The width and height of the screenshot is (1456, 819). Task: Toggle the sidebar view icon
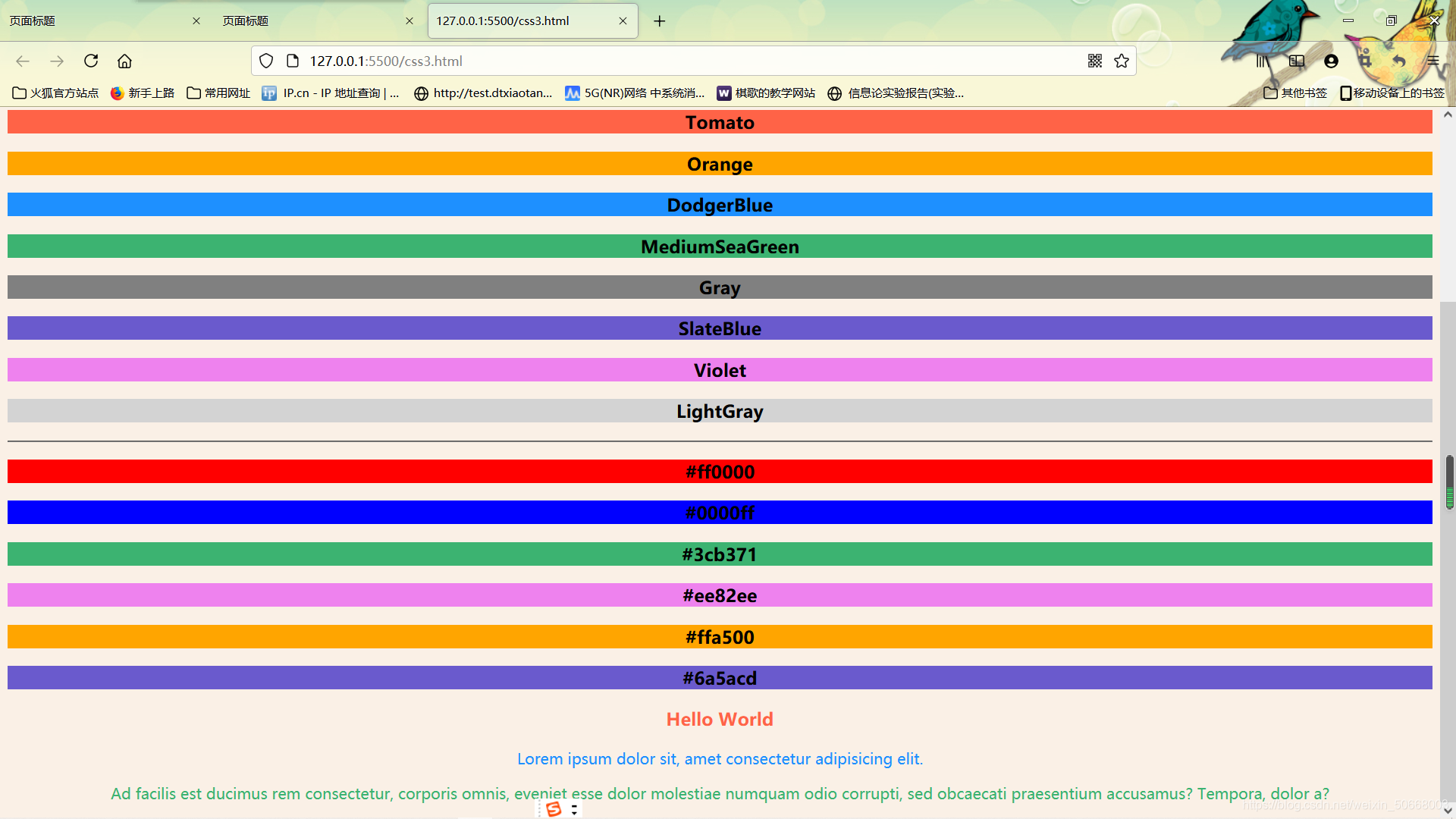[x=1297, y=61]
